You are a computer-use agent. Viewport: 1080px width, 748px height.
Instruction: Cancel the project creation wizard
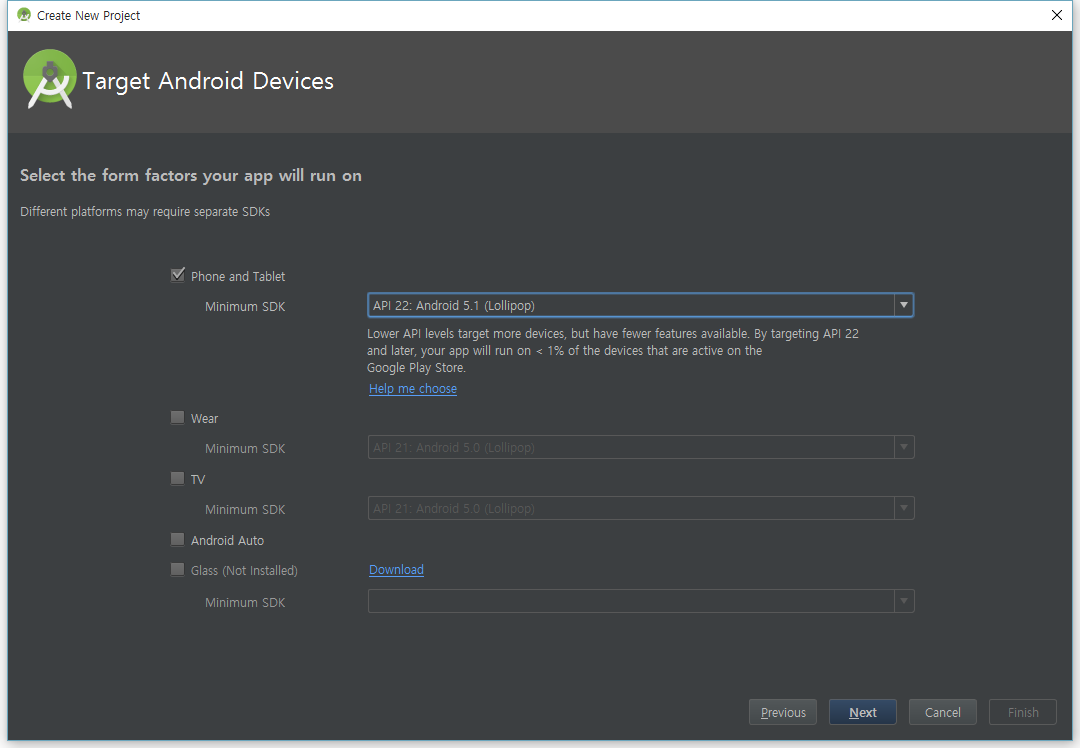click(x=942, y=711)
